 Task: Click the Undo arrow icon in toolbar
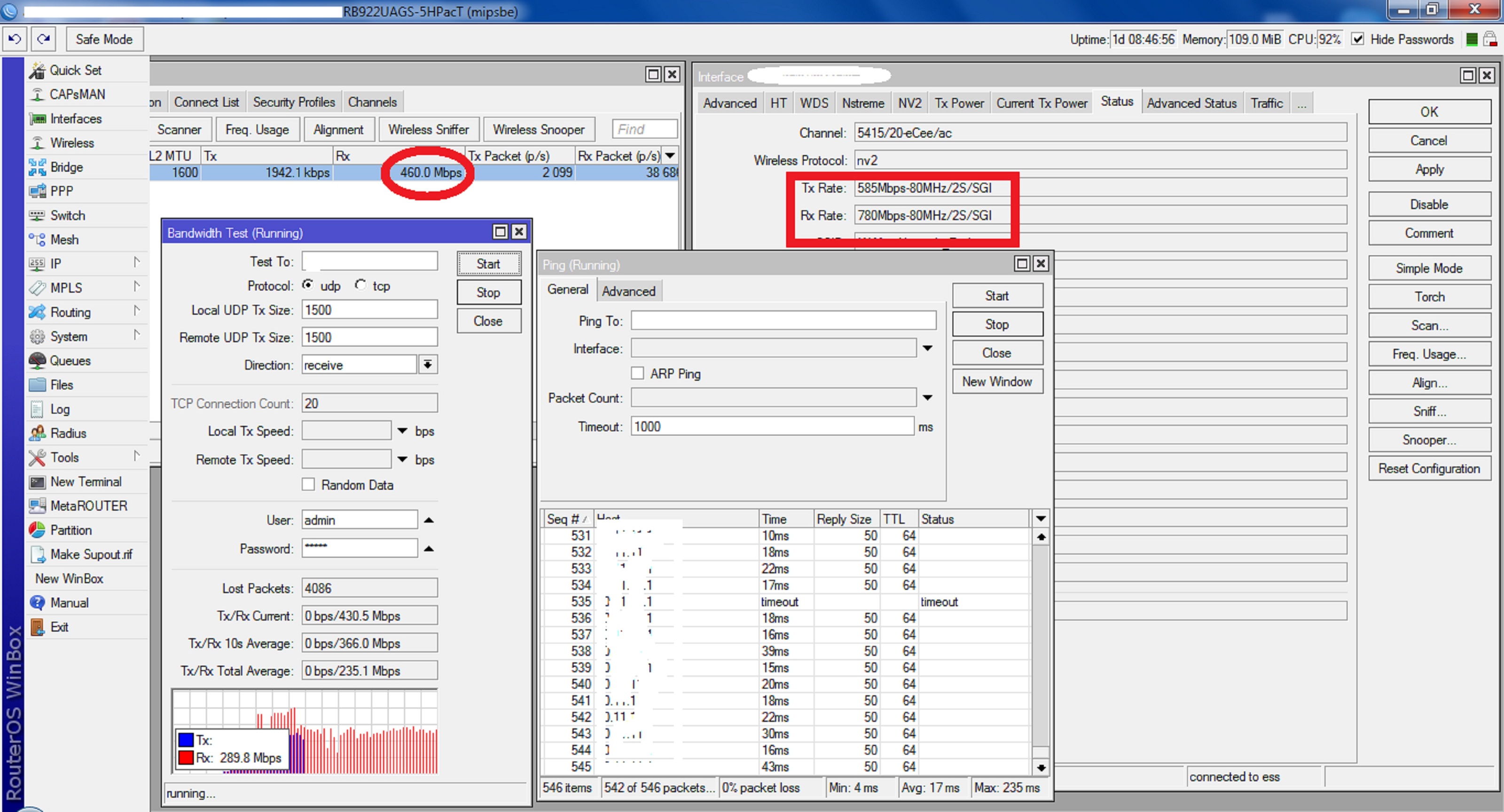[15, 39]
